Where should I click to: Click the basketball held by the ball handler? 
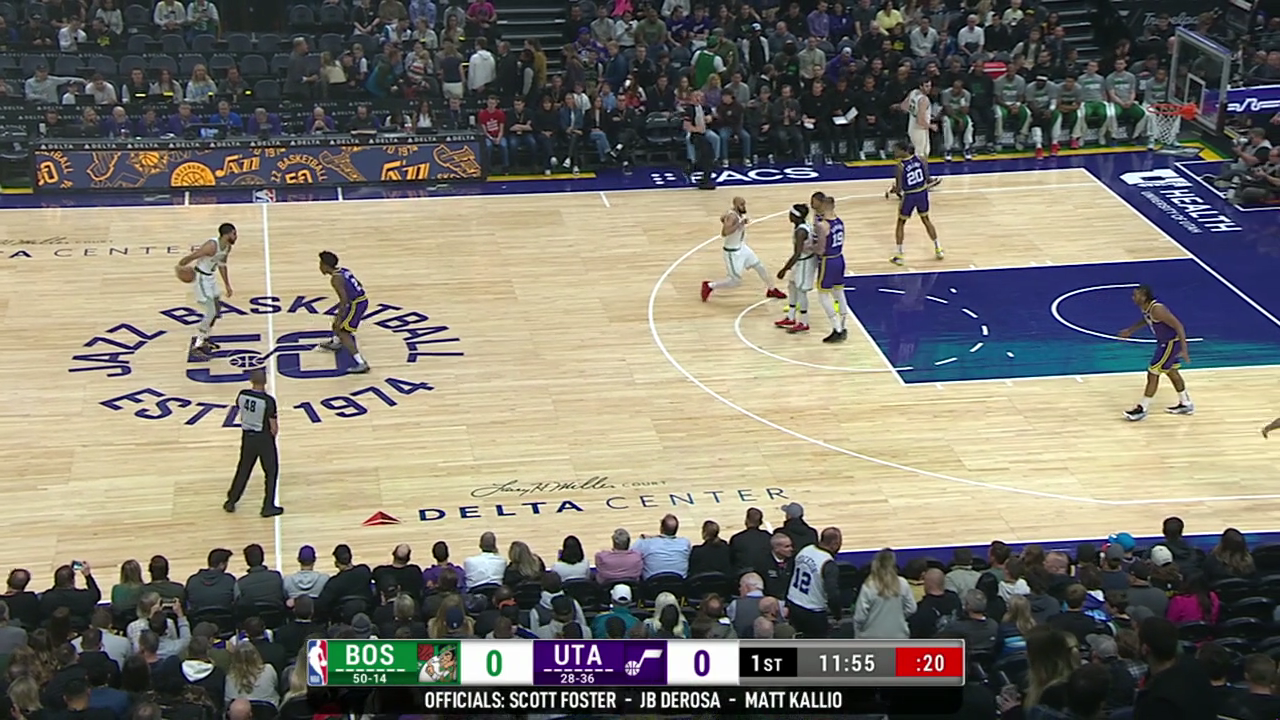click(x=185, y=273)
